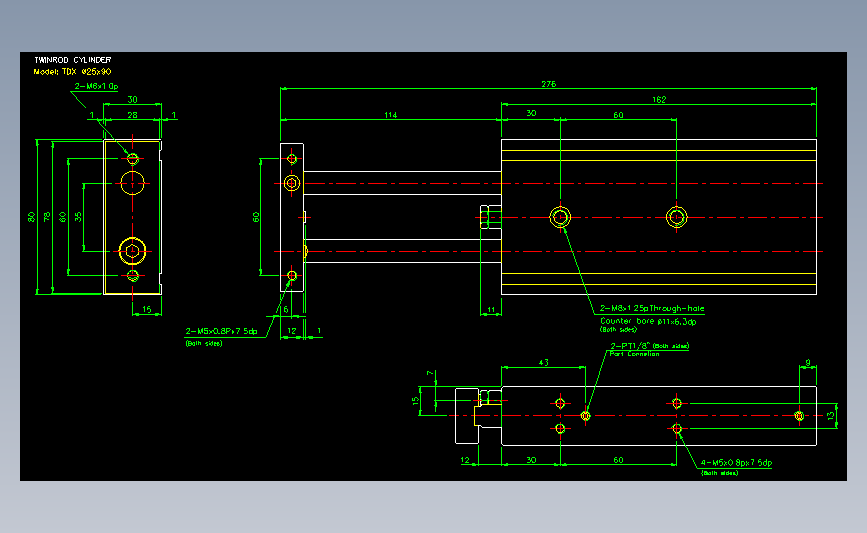Screen dimensions: 867x533
Task: Select the 43 port offset dimension
Action: pos(544,363)
